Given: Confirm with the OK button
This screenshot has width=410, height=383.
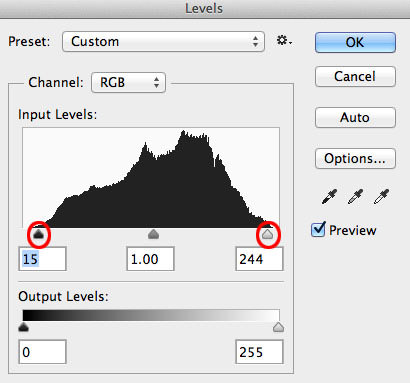Looking at the screenshot, I should [x=355, y=42].
